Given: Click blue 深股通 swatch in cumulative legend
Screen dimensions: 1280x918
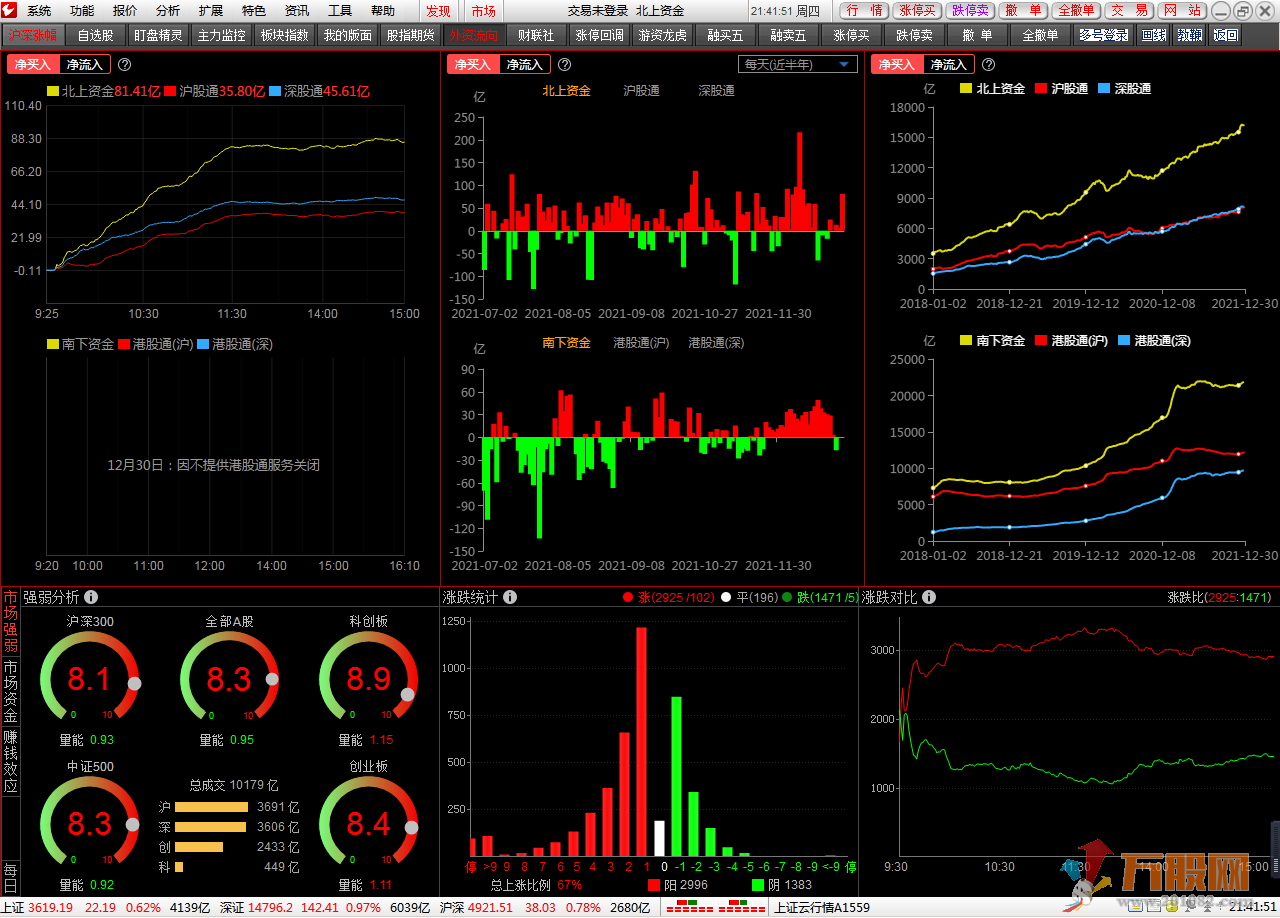Looking at the screenshot, I should point(1104,88).
